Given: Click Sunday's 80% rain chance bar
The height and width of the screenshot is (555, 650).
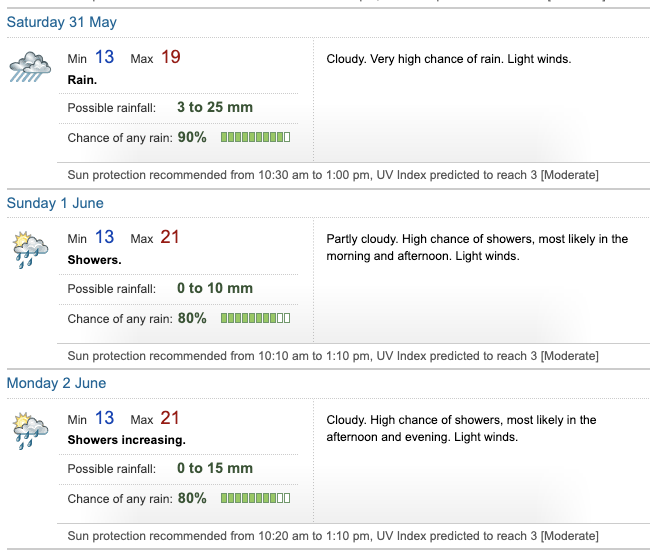Looking at the screenshot, I should (x=255, y=318).
